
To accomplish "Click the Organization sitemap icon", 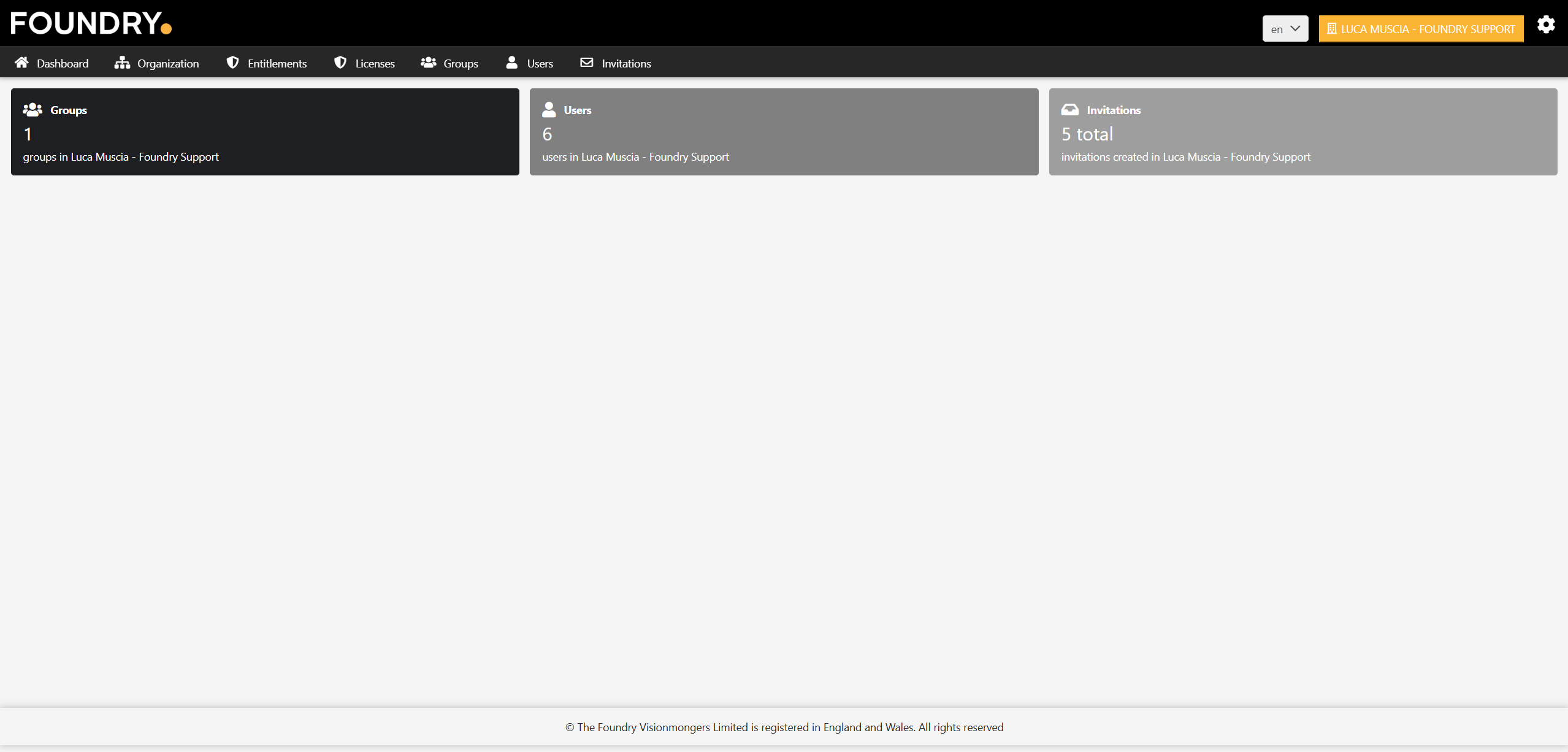I will (122, 63).
